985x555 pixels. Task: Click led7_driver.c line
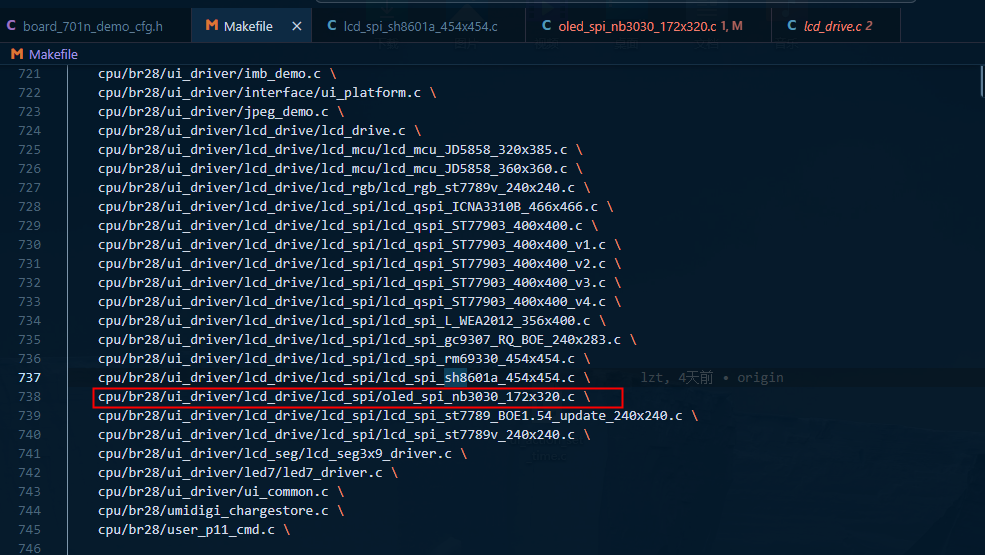pos(248,473)
